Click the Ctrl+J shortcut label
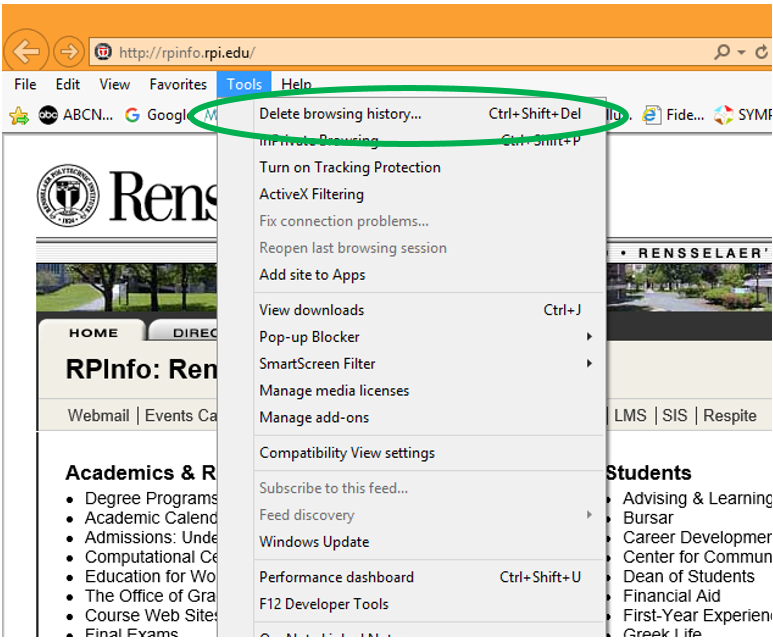773x642 pixels. coord(562,310)
